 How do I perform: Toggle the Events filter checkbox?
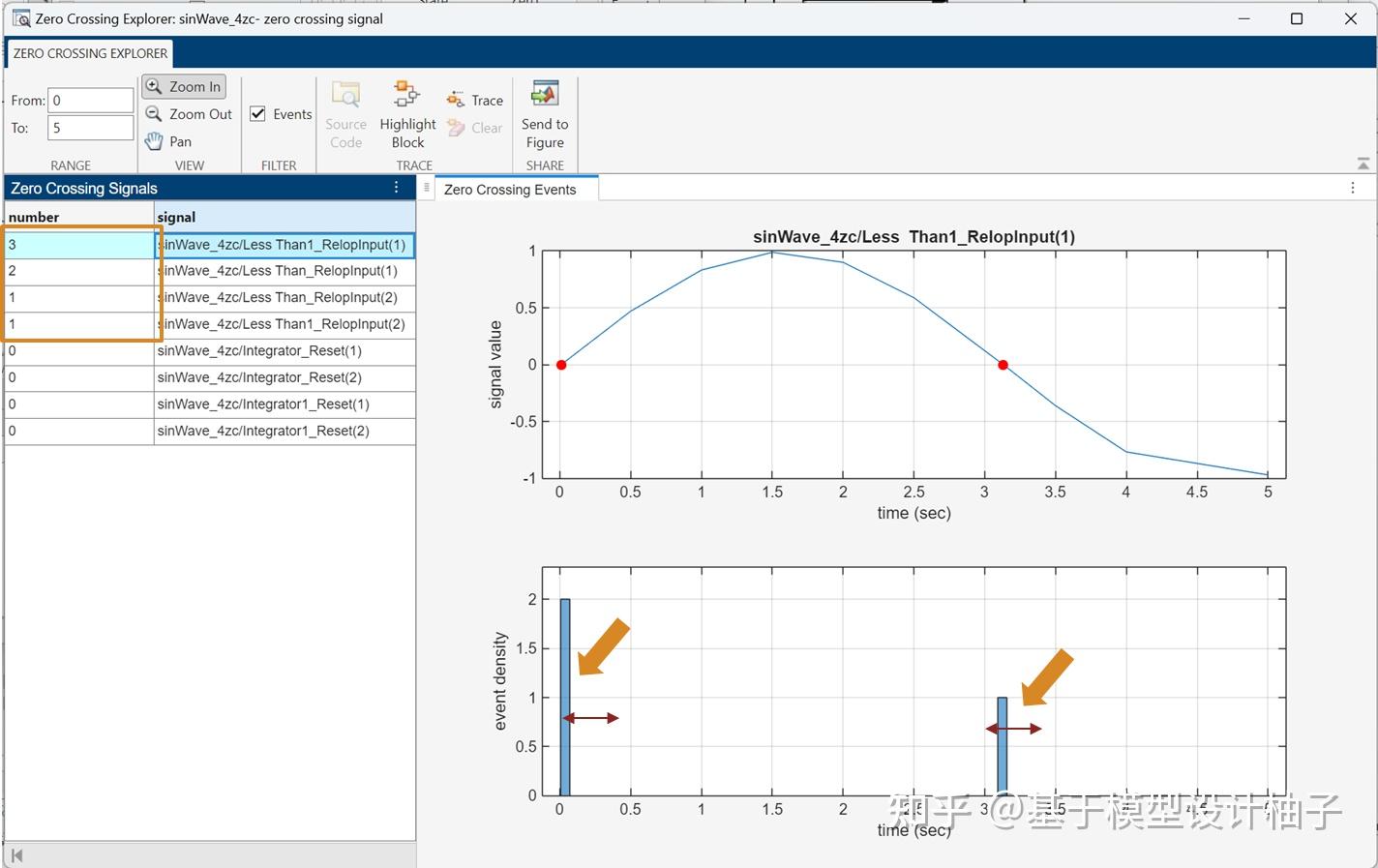[x=258, y=114]
